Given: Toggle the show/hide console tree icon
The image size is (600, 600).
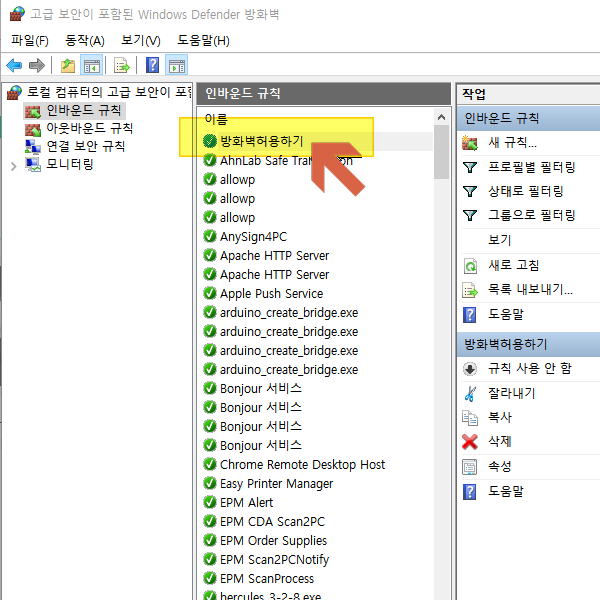Looking at the screenshot, I should pos(91,65).
